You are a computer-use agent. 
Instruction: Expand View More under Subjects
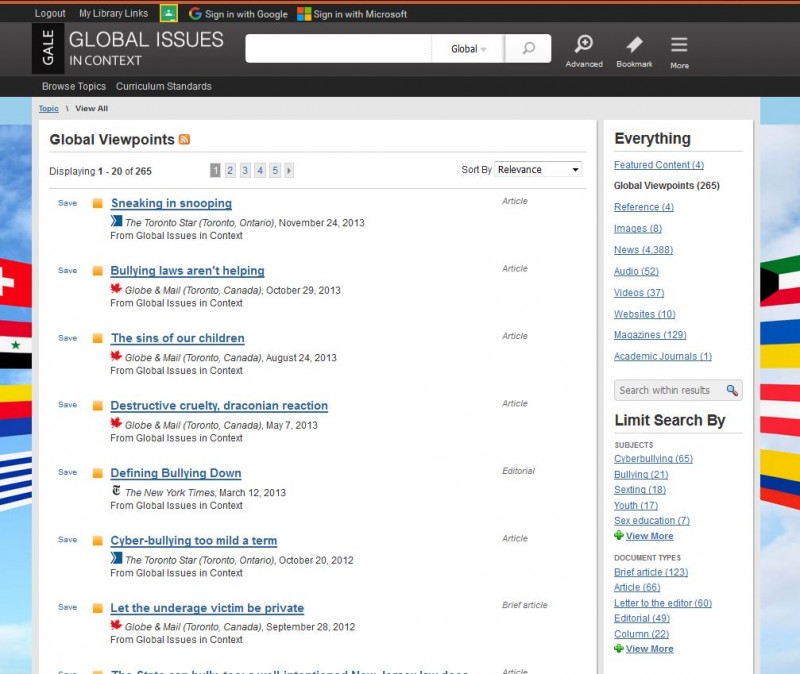point(649,536)
